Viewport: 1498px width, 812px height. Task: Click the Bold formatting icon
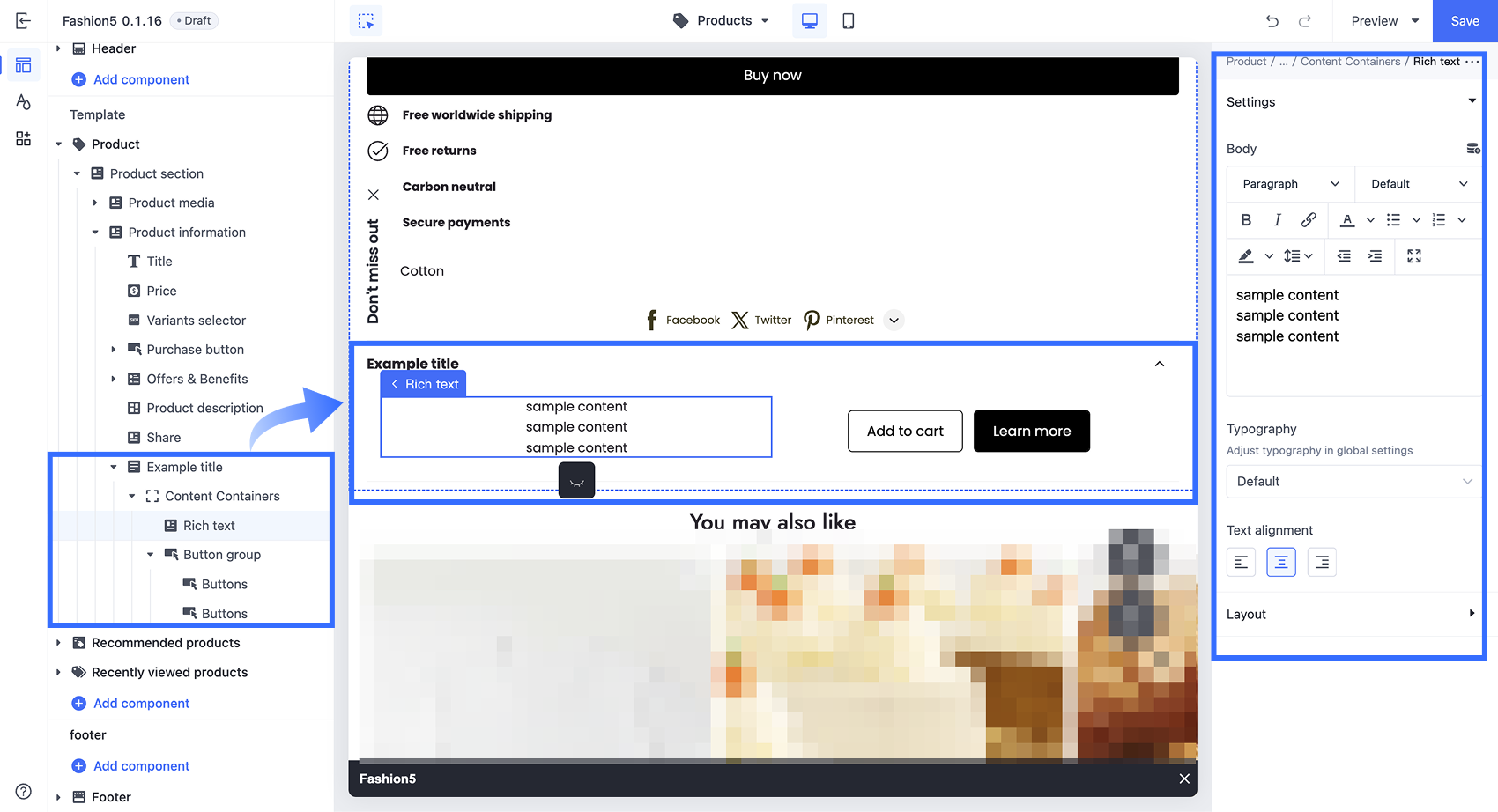1246,220
